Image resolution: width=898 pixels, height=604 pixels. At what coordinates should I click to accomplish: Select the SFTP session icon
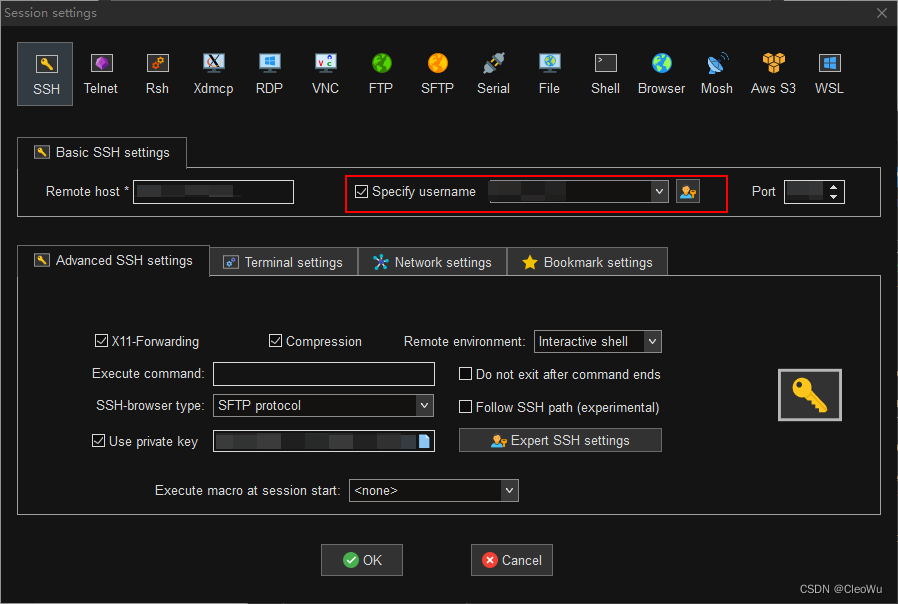437,74
